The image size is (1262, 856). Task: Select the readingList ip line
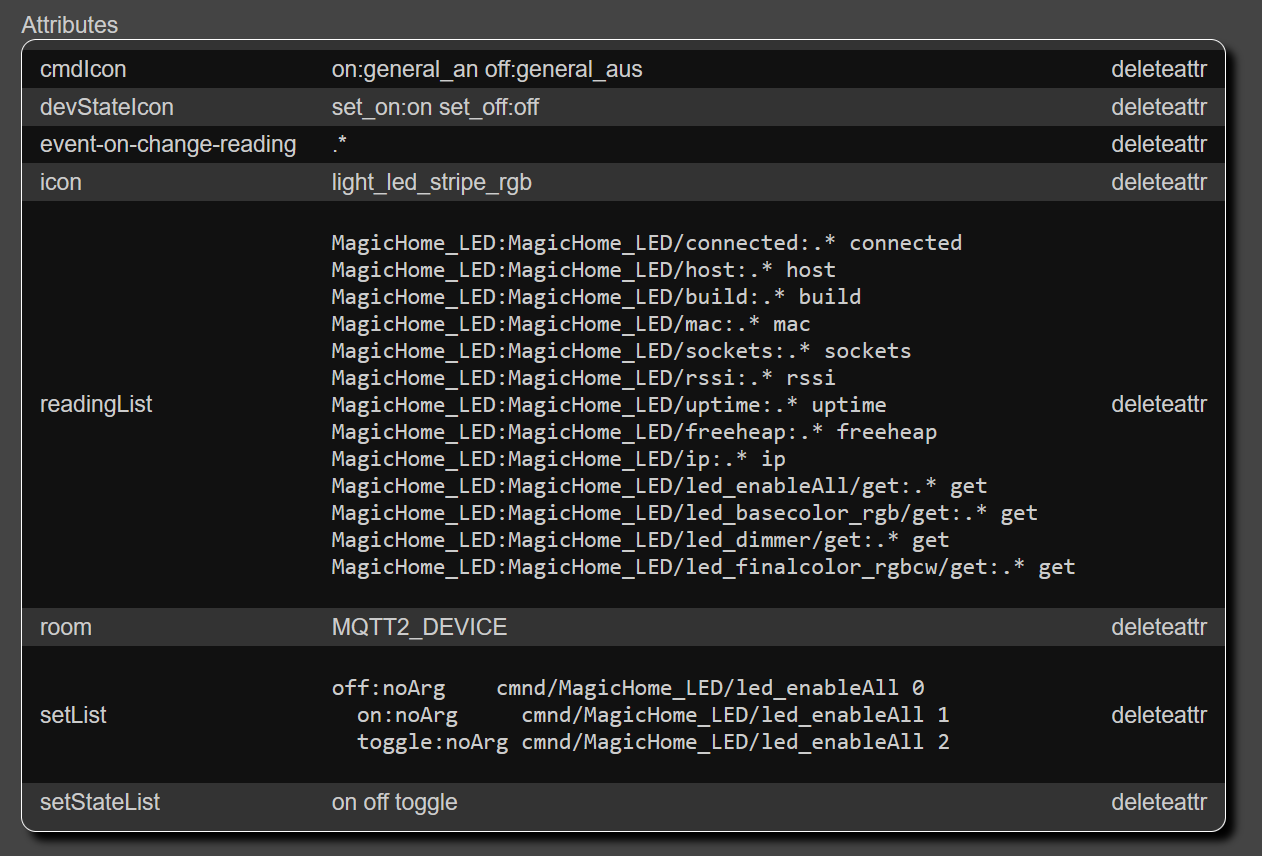click(x=559, y=459)
